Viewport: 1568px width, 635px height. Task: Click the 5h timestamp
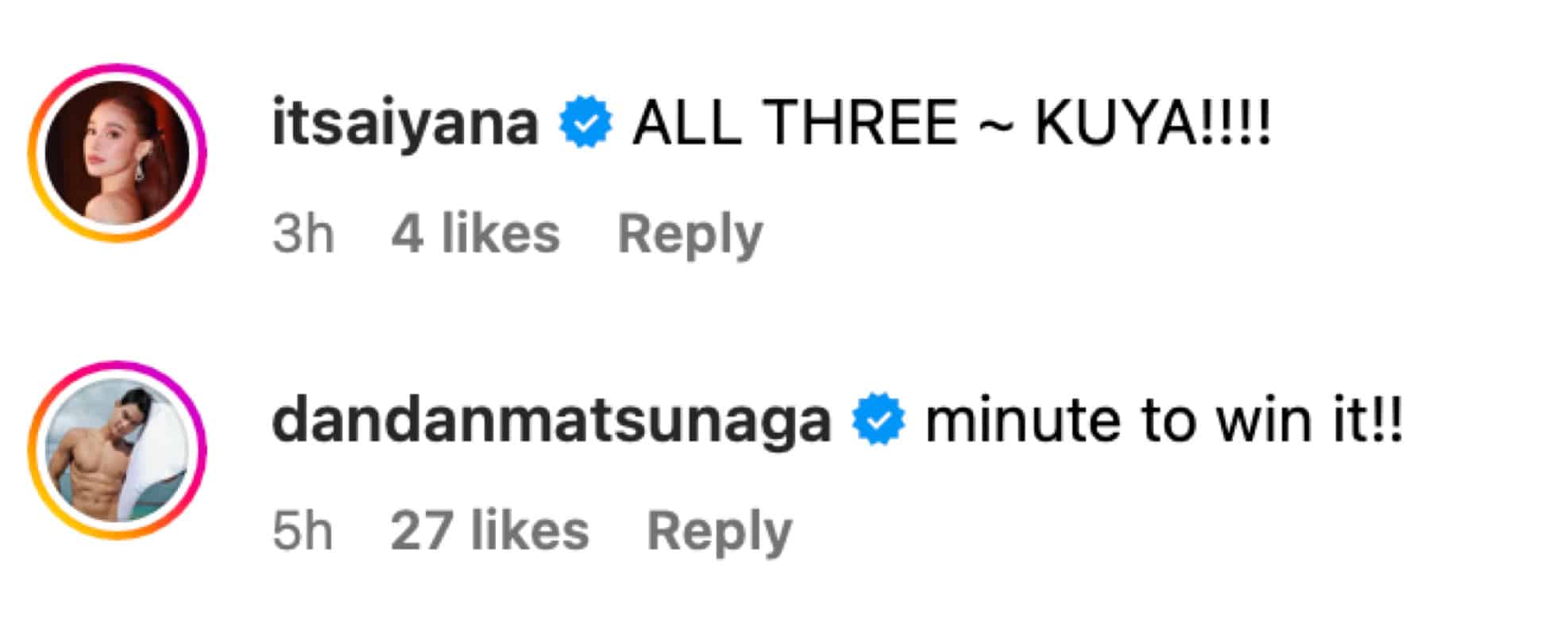[303, 532]
